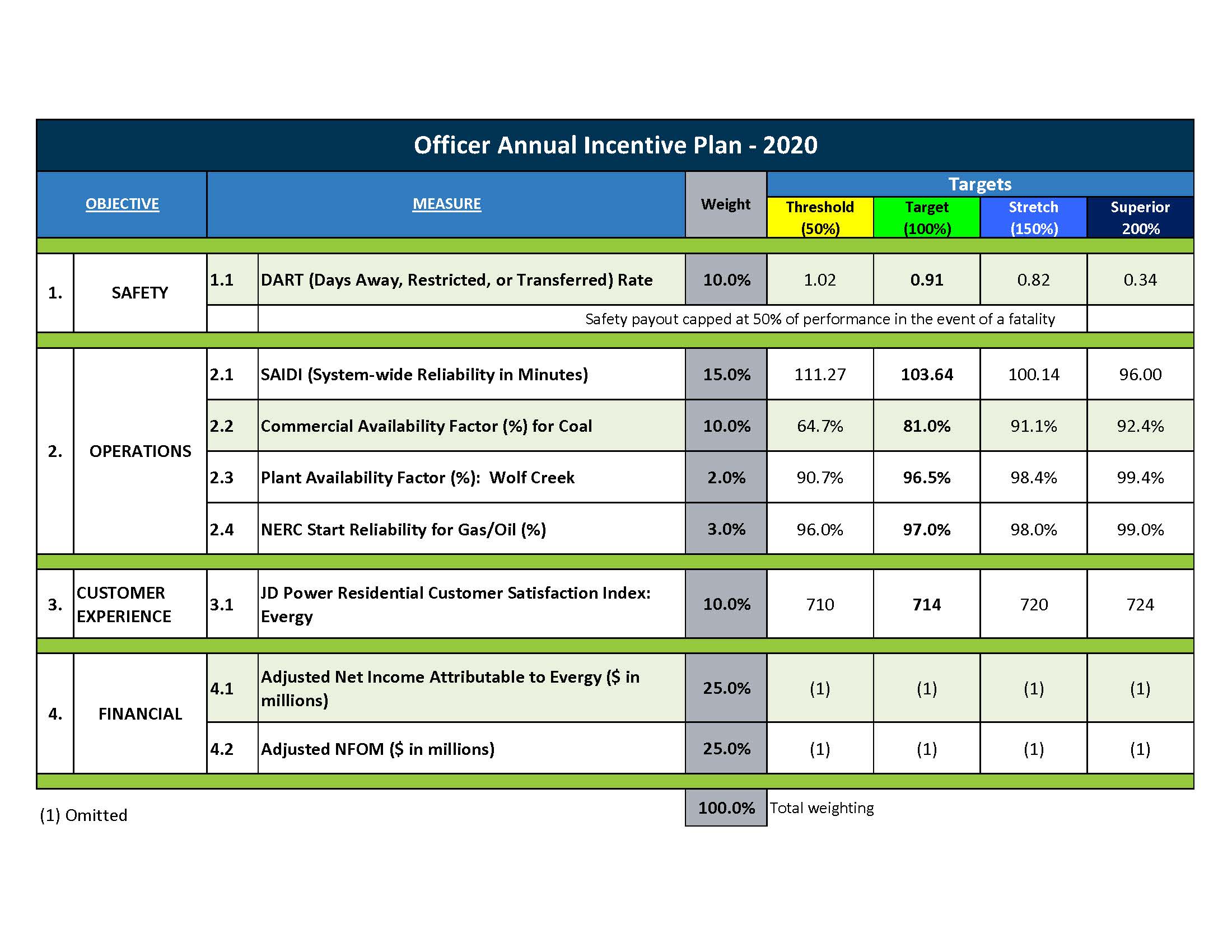Select Wolf Creek threshold 90.7%
The image size is (1232, 952).
820,478
